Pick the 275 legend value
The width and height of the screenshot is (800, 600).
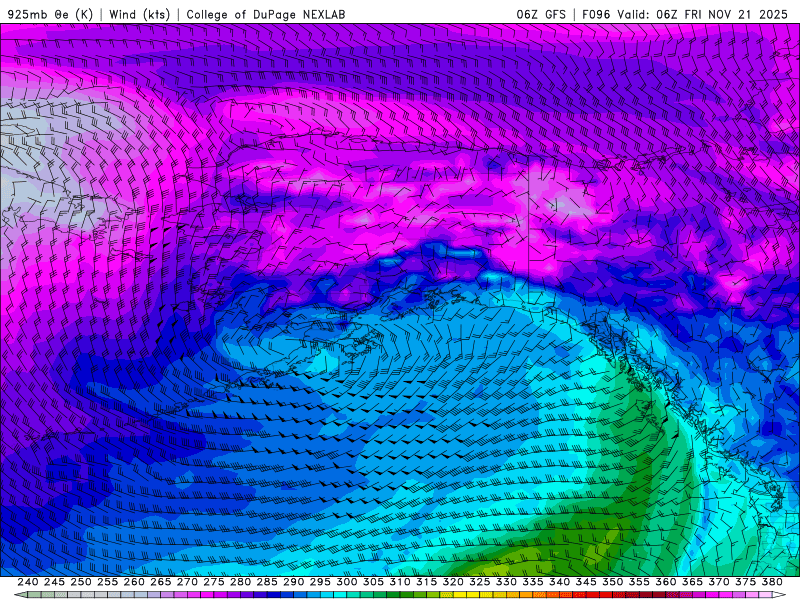214,582
